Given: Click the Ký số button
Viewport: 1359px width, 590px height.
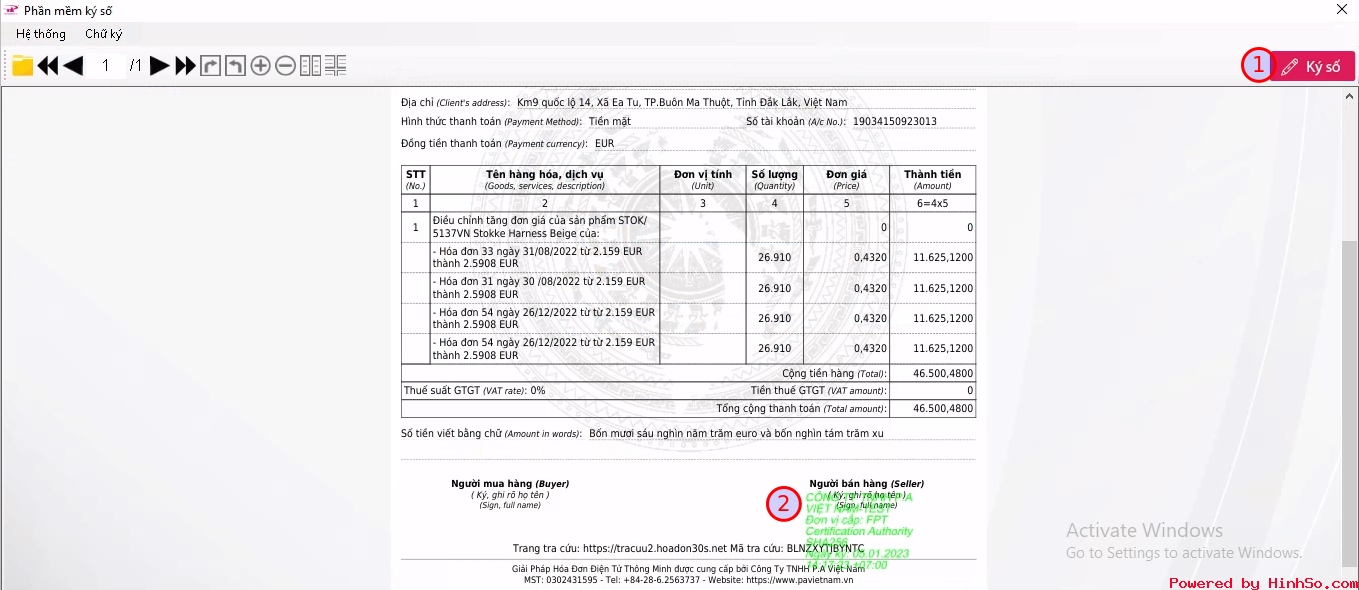Looking at the screenshot, I should tap(1313, 66).
